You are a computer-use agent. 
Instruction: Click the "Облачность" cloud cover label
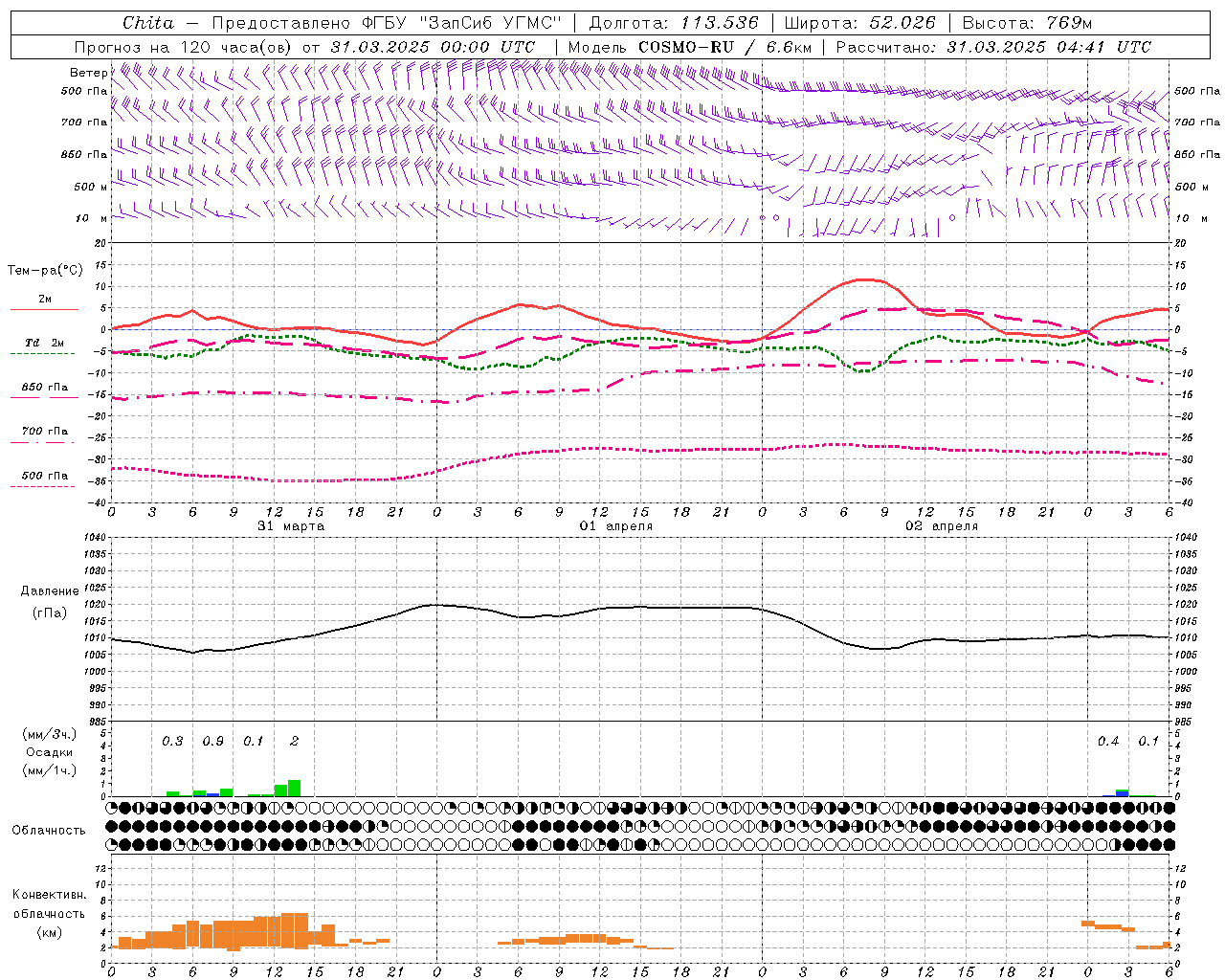pyautogui.click(x=49, y=830)
